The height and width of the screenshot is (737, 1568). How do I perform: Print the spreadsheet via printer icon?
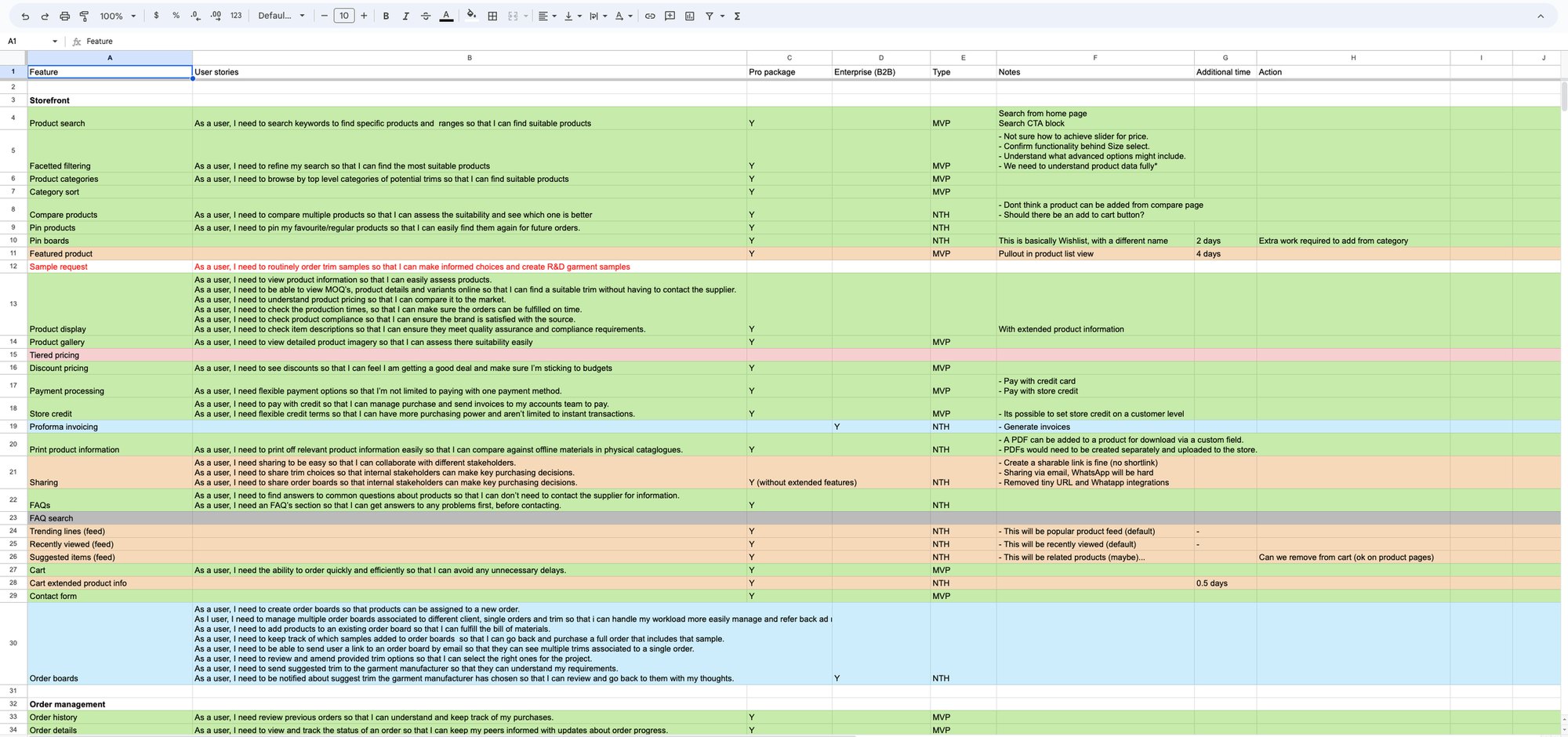[x=65, y=16]
